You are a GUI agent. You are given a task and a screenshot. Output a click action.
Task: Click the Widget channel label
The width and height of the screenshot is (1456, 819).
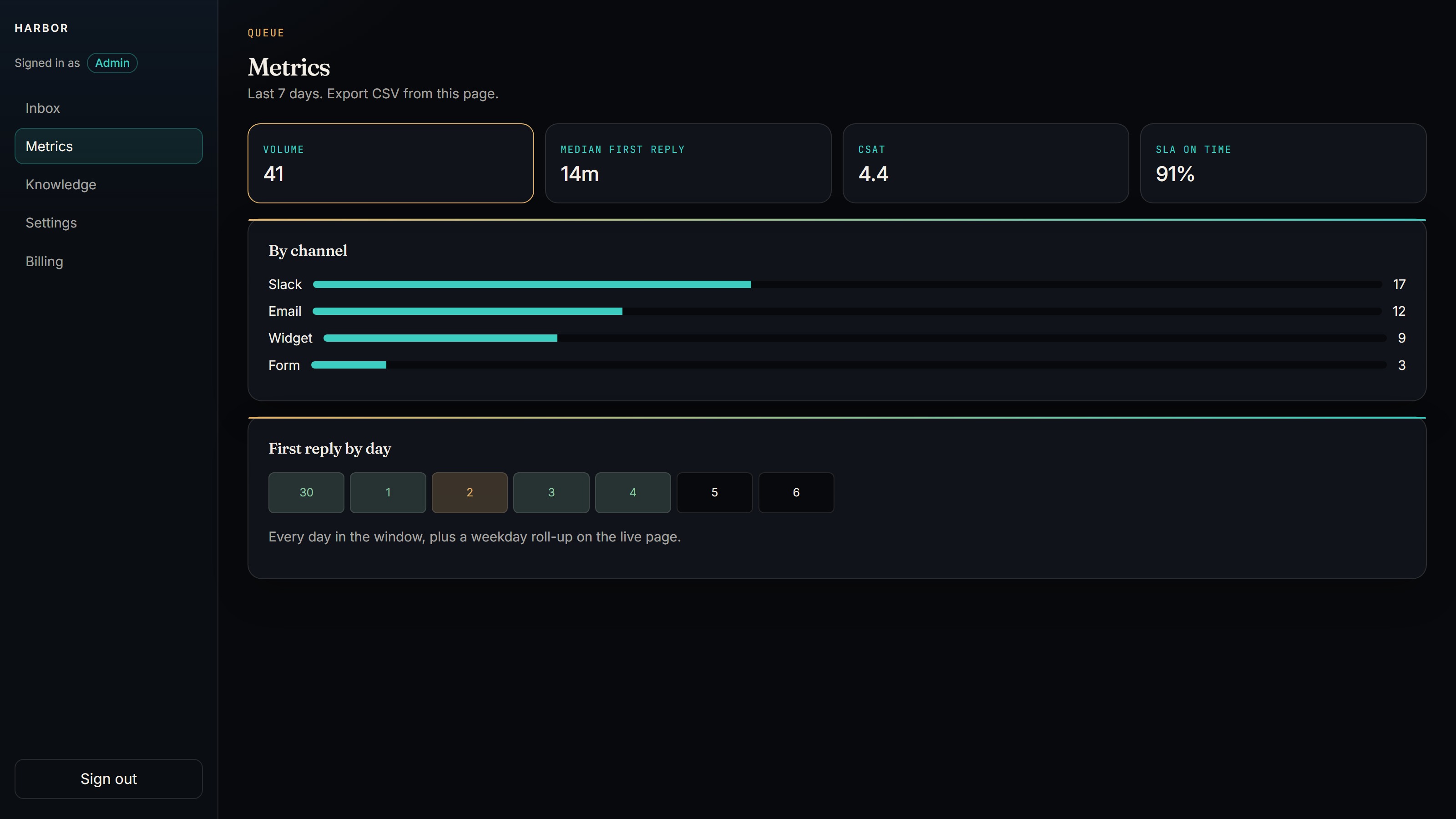click(290, 338)
